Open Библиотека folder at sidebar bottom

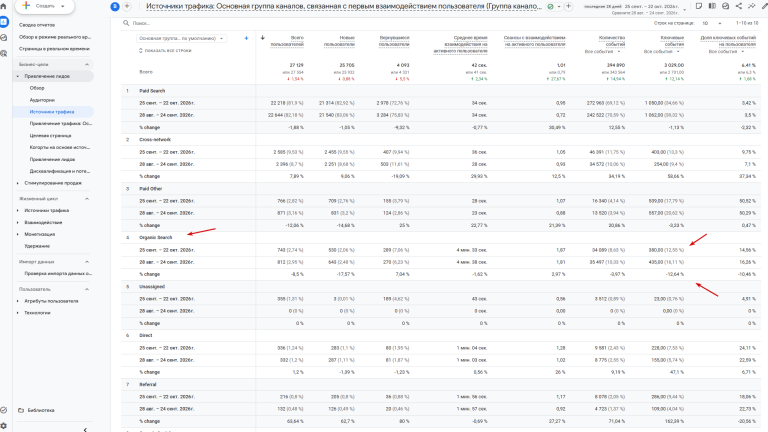(36, 410)
